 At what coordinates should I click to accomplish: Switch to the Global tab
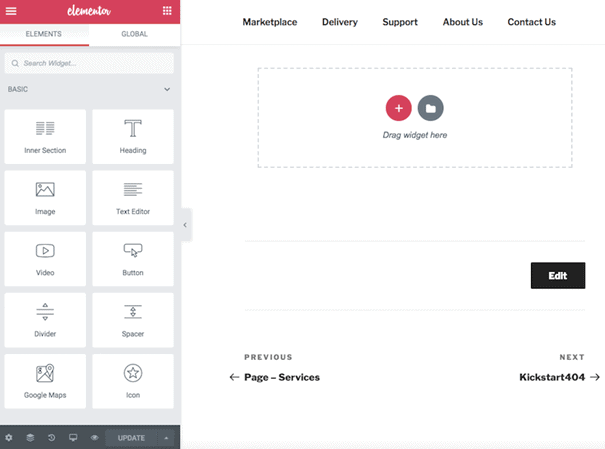coord(134,34)
